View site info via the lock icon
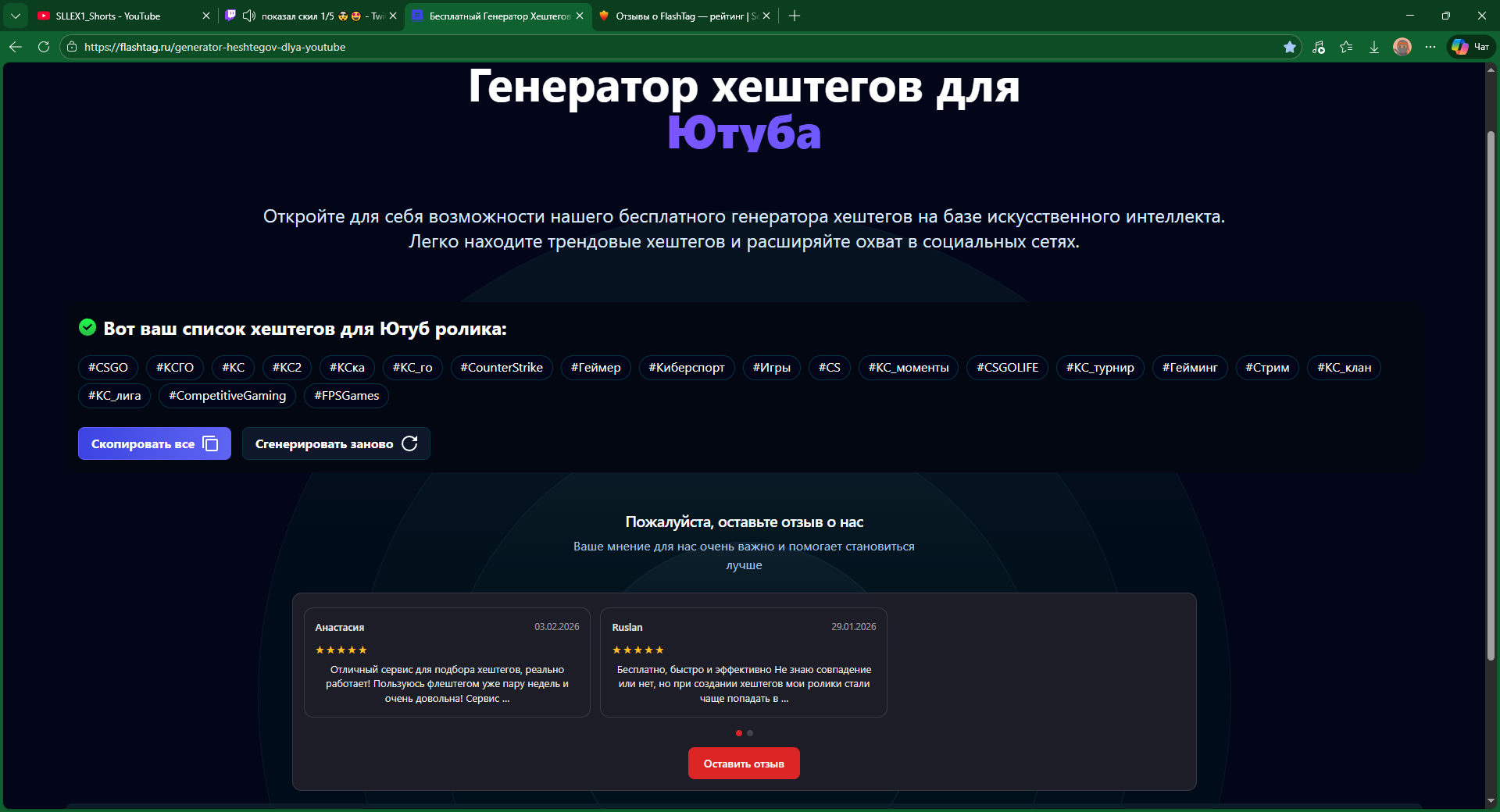The height and width of the screenshot is (812, 1500). (x=72, y=47)
